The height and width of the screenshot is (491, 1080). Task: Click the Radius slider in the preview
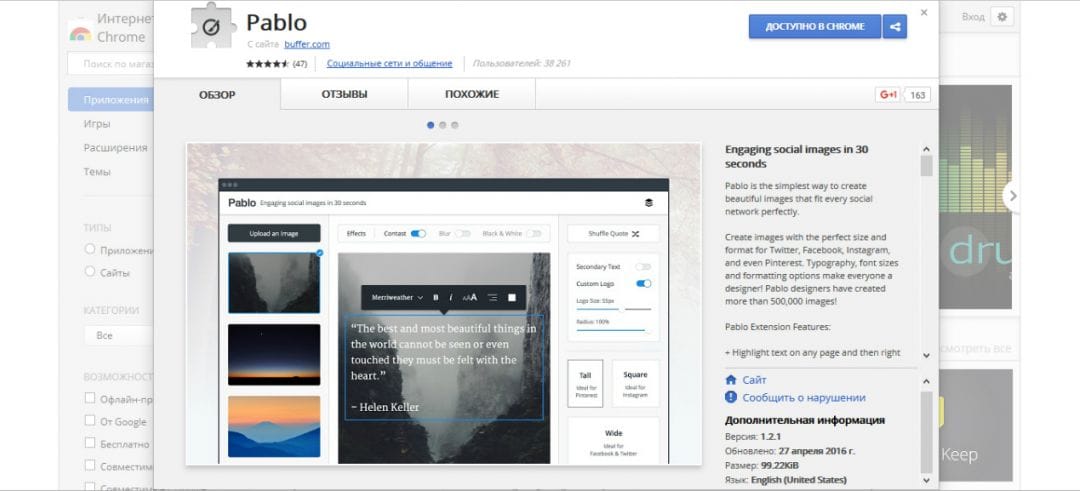pyautogui.click(x=614, y=331)
